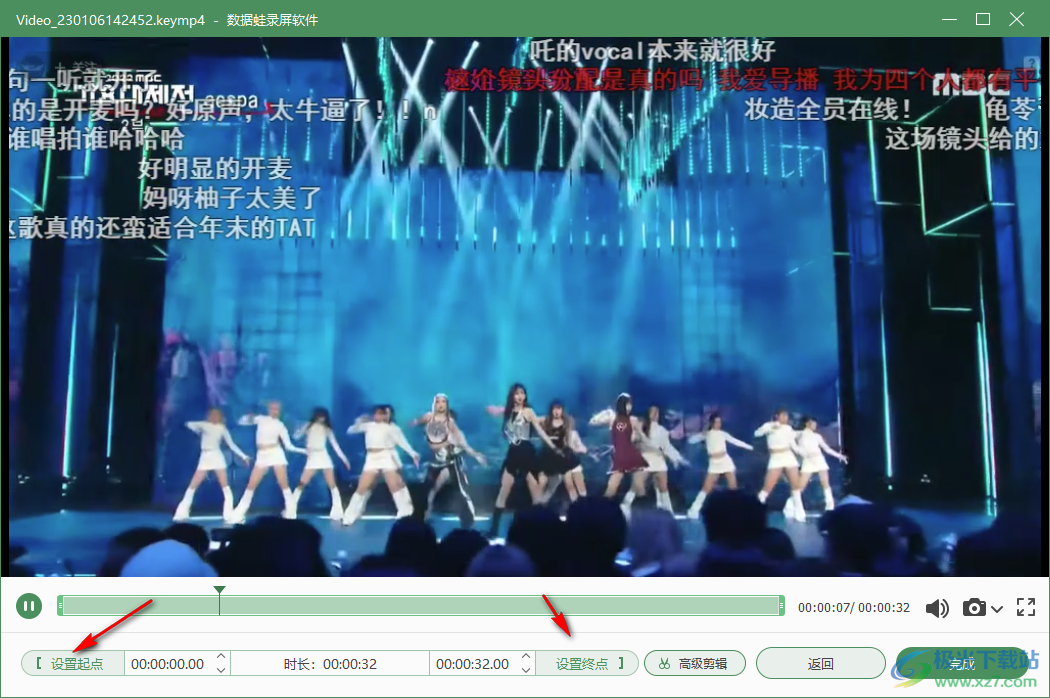Click the green playback timeline bar
The height and width of the screenshot is (698, 1050).
[421, 606]
